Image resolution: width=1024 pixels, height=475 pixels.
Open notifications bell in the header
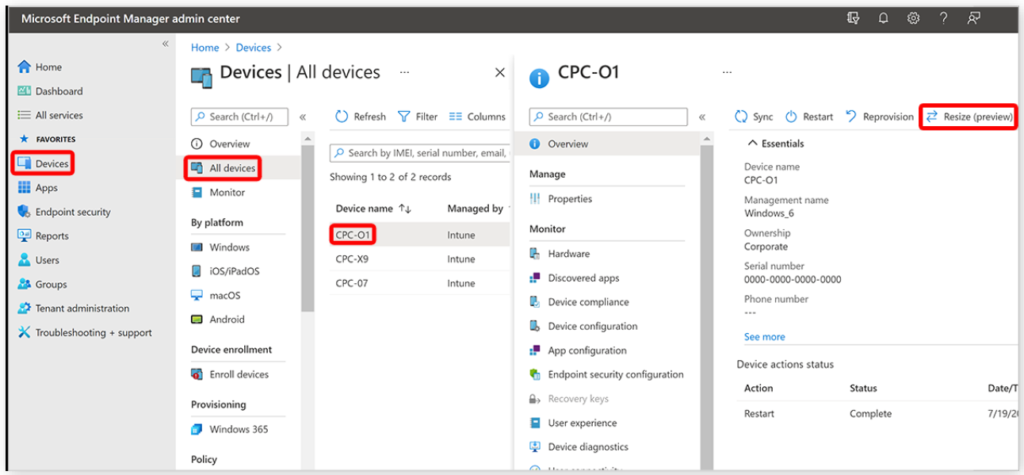883,18
